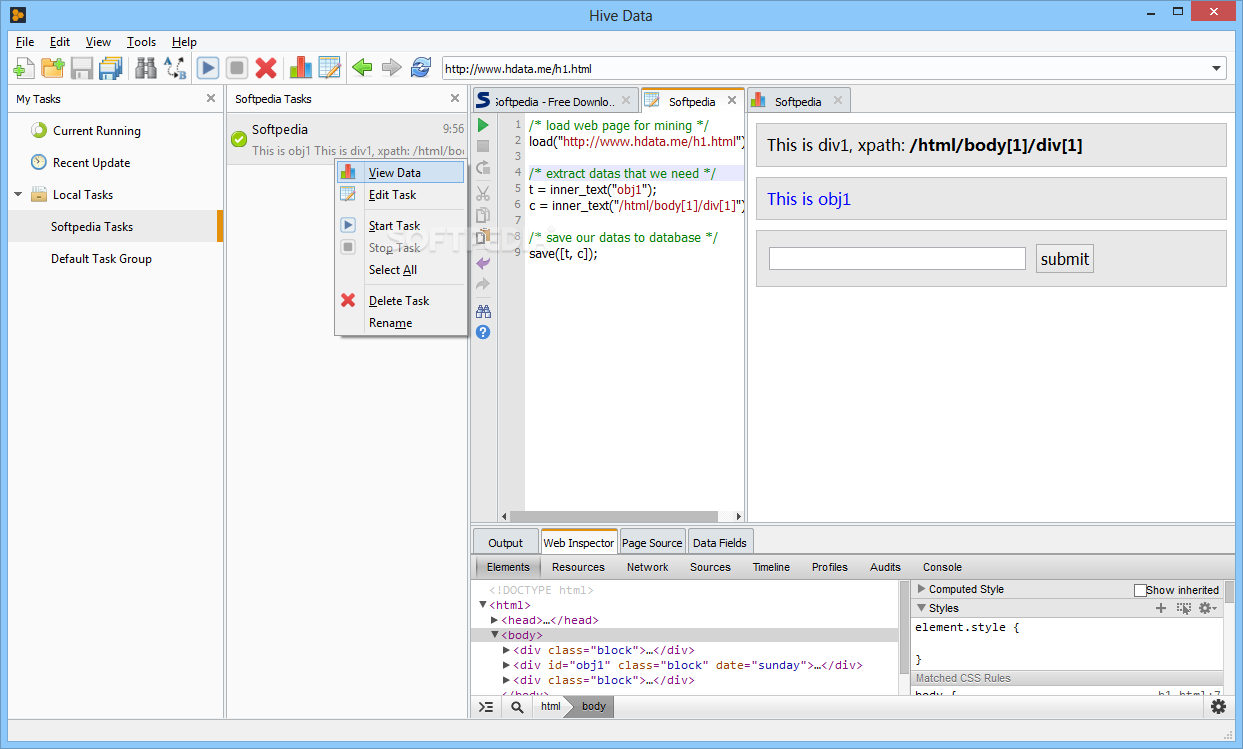1243x749 pixels.
Task: Switch to the Data Fields tab
Action: [720, 542]
